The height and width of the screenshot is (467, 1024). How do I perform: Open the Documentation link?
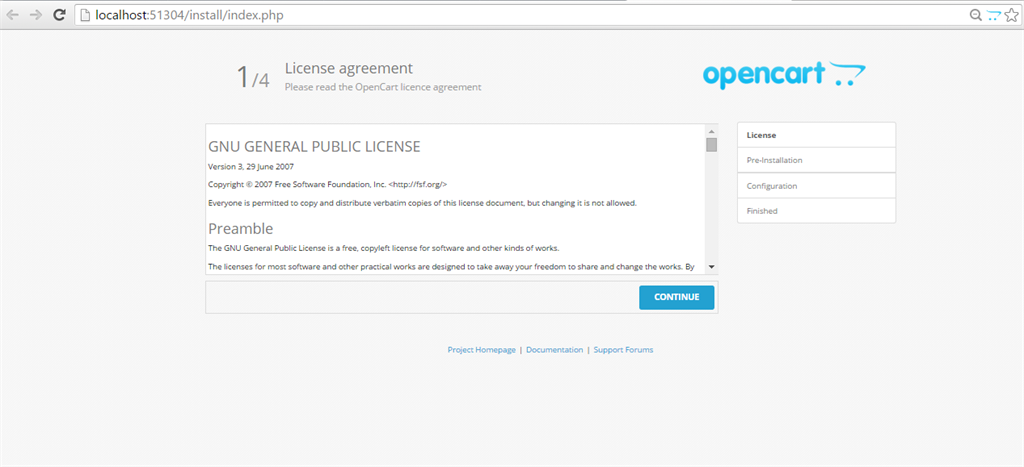554,350
